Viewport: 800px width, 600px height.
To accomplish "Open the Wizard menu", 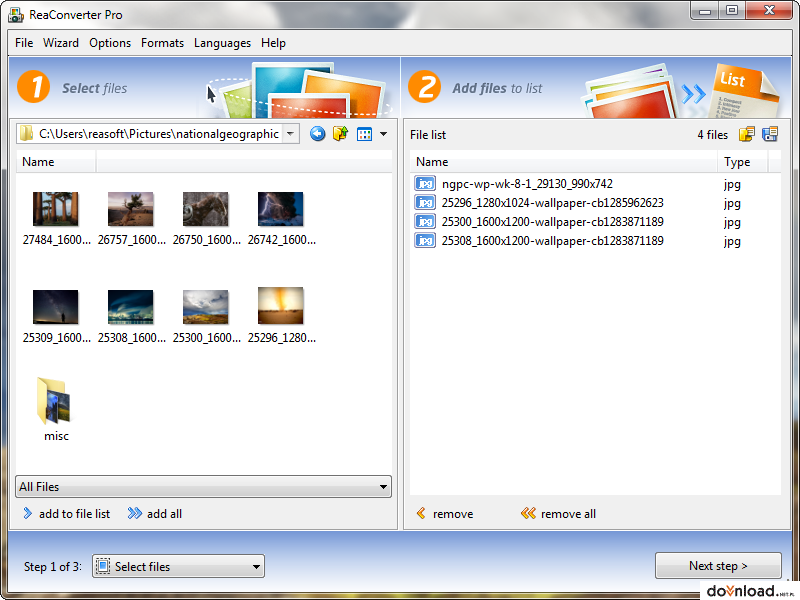I will click(x=61, y=43).
